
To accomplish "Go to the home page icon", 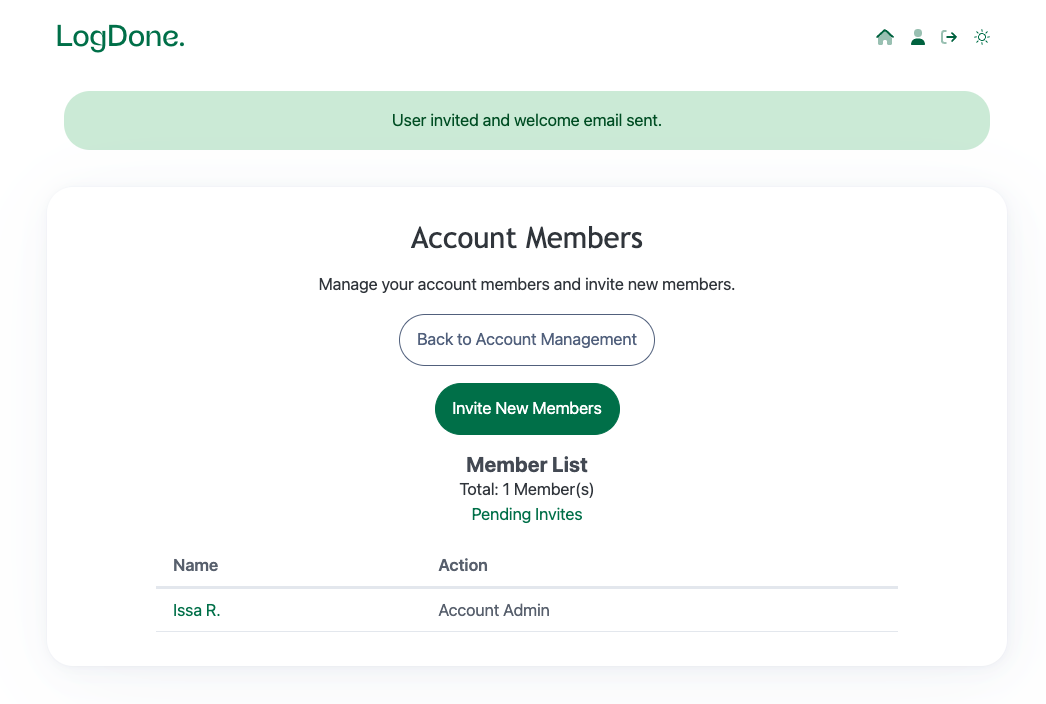I will click(884, 38).
